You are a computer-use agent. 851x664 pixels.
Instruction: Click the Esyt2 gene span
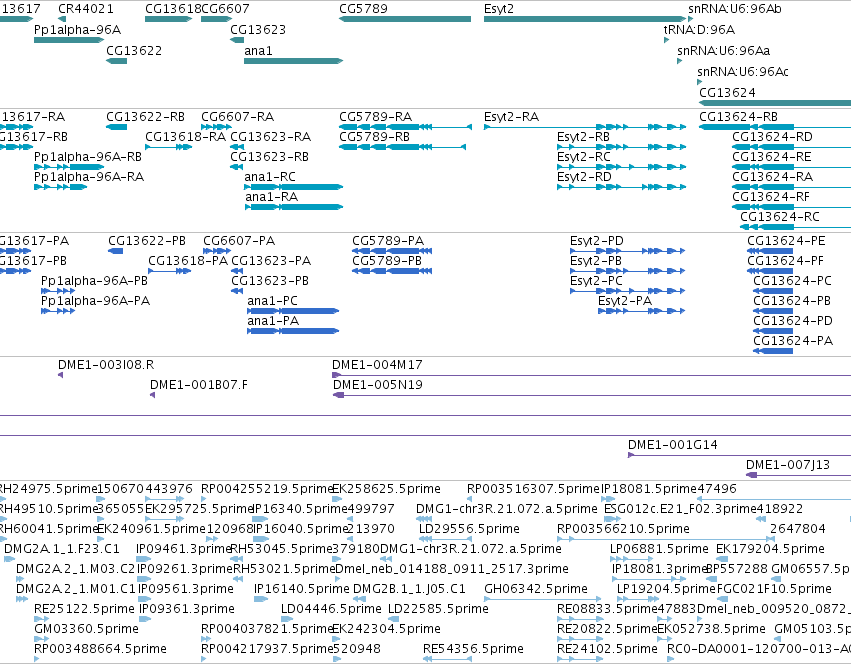[585, 19]
